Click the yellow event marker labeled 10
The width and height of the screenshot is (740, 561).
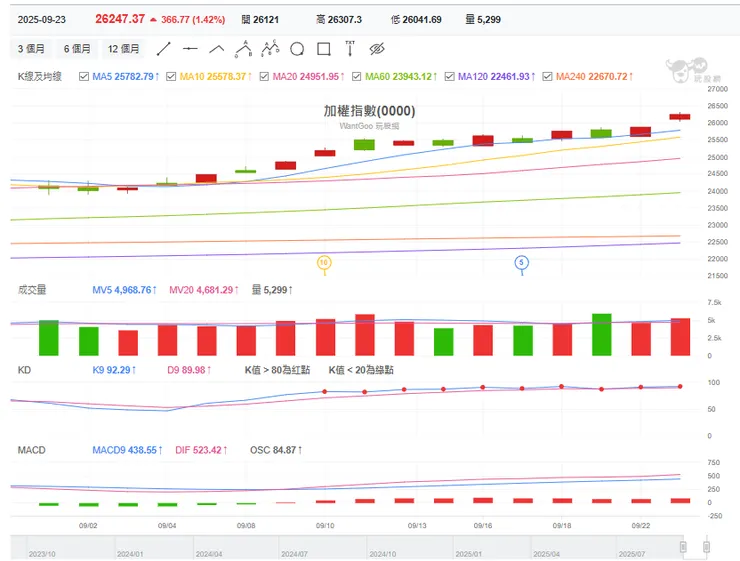pyautogui.click(x=324, y=263)
